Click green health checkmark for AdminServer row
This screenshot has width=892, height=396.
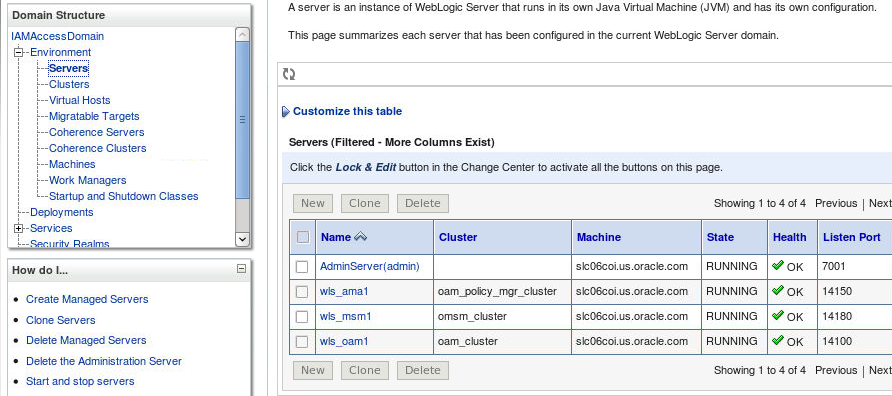click(x=778, y=265)
